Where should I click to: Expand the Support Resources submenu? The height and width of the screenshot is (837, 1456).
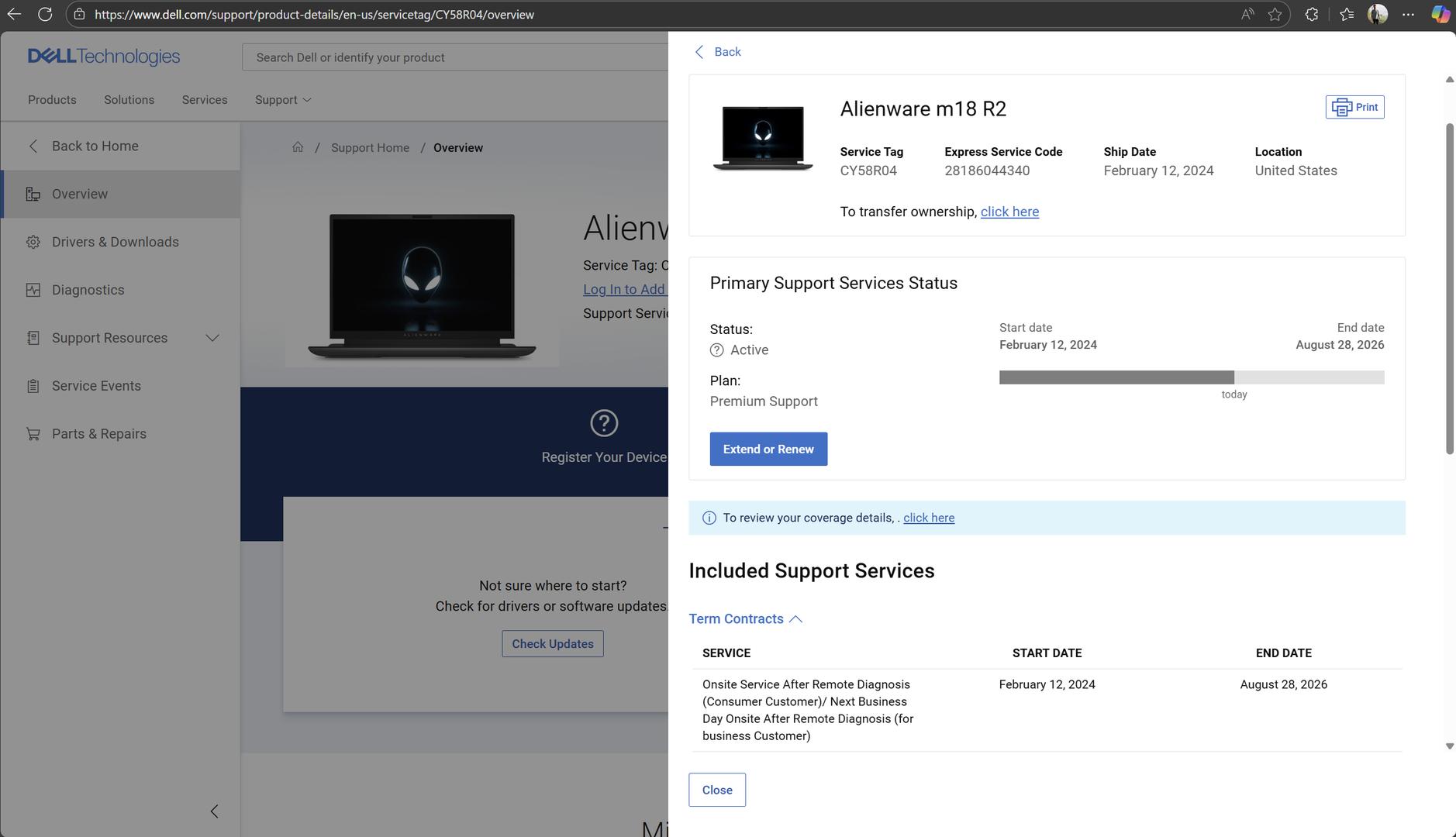[x=212, y=338]
